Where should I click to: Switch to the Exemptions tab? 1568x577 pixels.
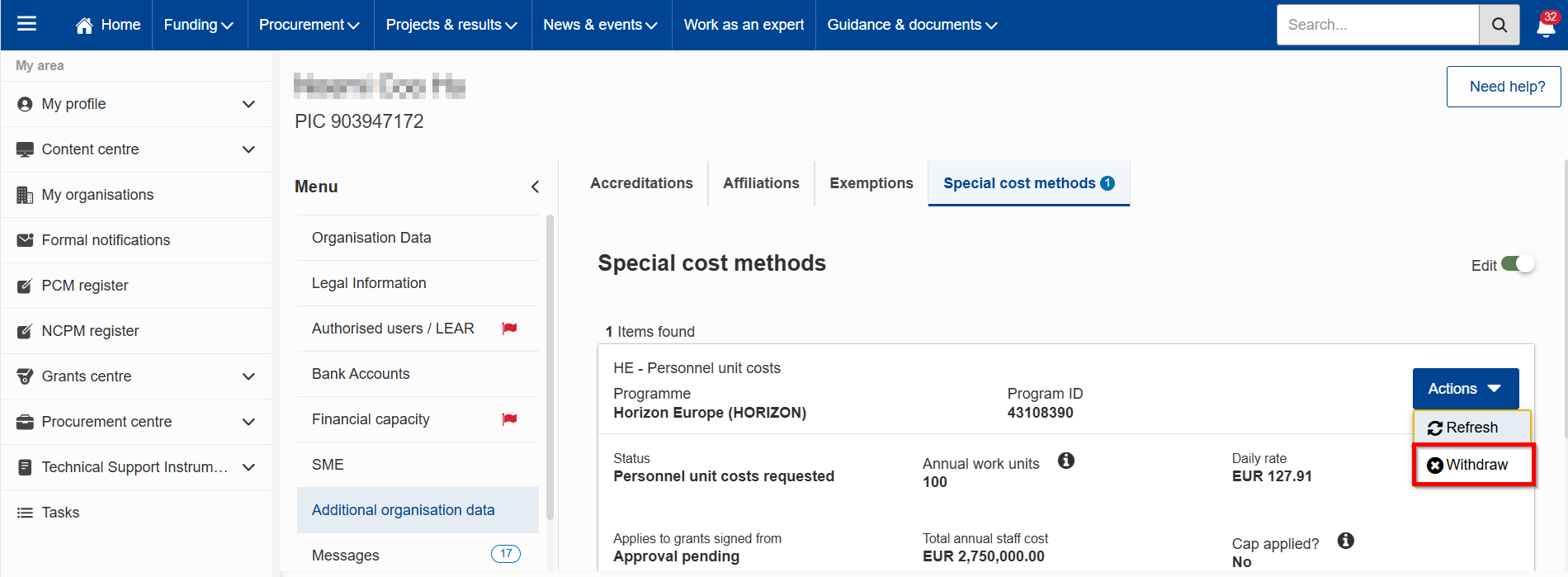pyautogui.click(x=871, y=183)
